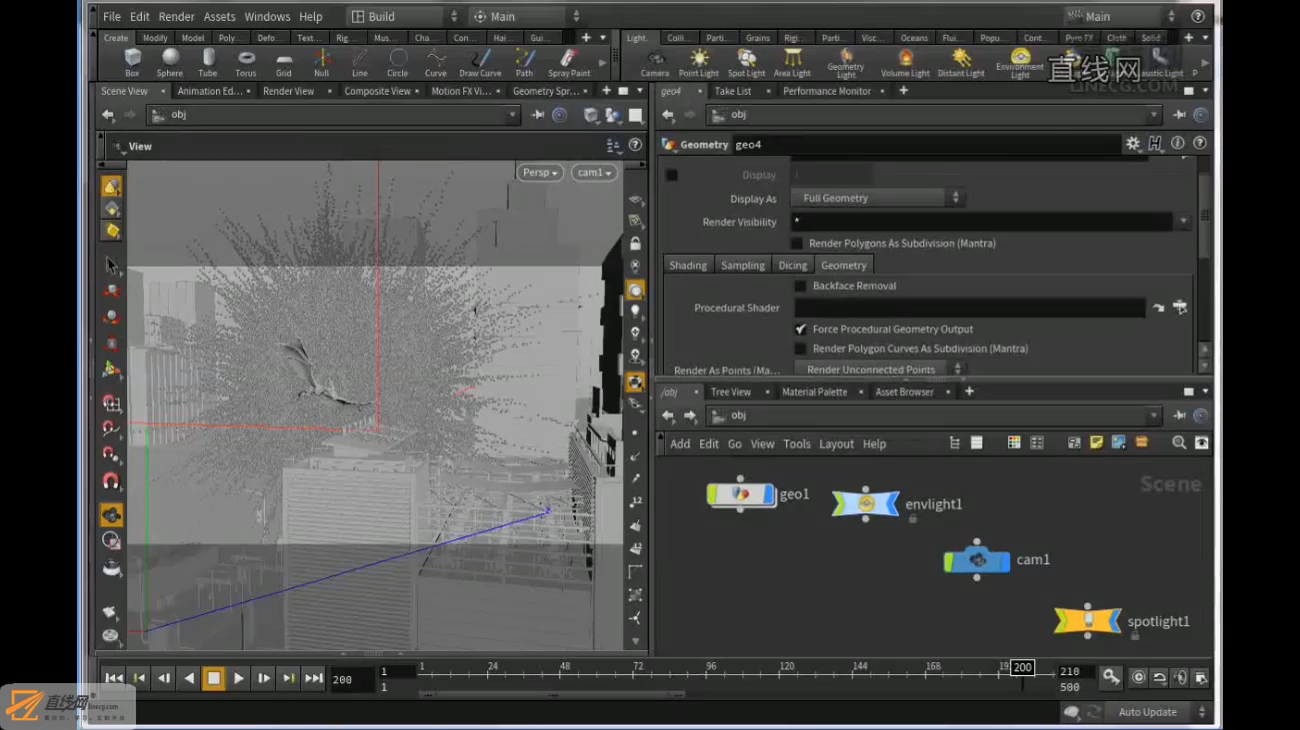1300x730 pixels.
Task: Click the Procedural Shader input field
Action: point(968,308)
